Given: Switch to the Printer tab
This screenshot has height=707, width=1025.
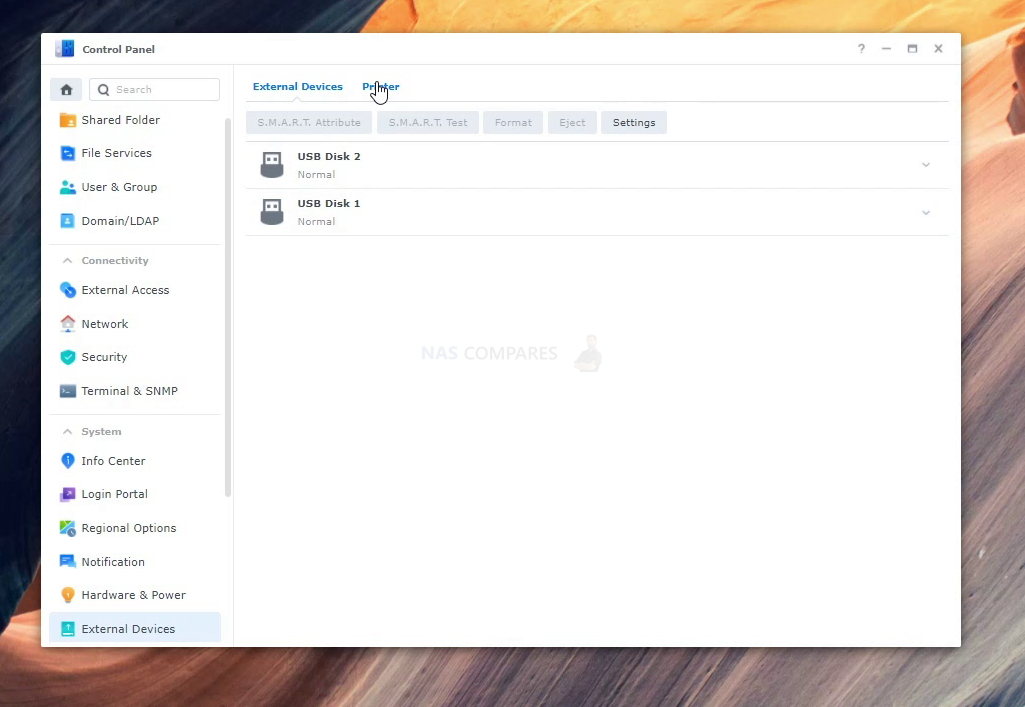Looking at the screenshot, I should click(380, 86).
